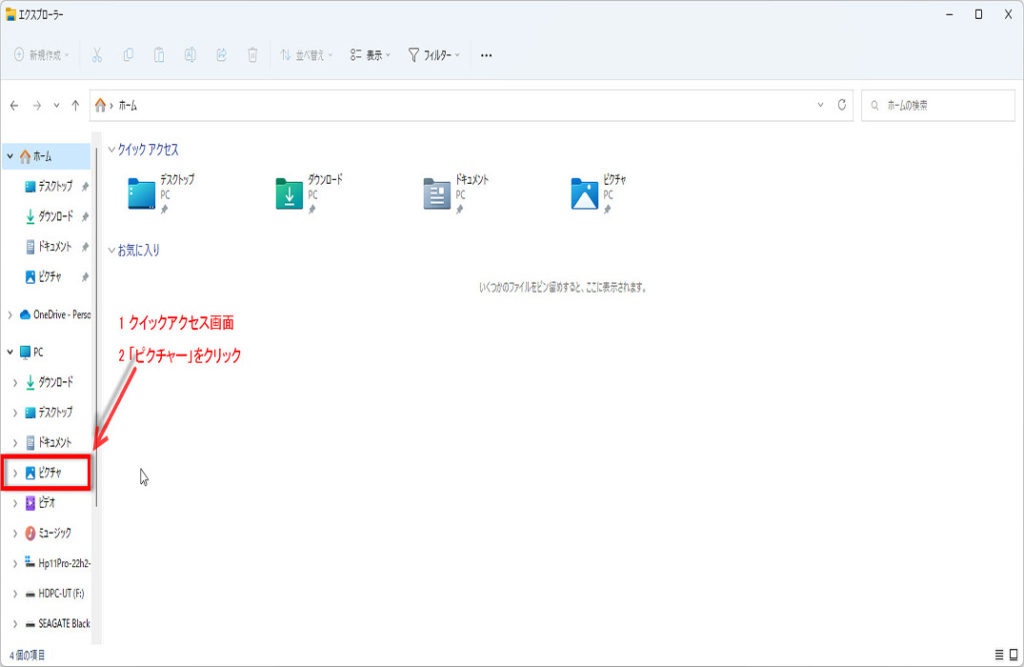Click the Paste clipboard icon
The image size is (1024, 667).
[x=159, y=55]
